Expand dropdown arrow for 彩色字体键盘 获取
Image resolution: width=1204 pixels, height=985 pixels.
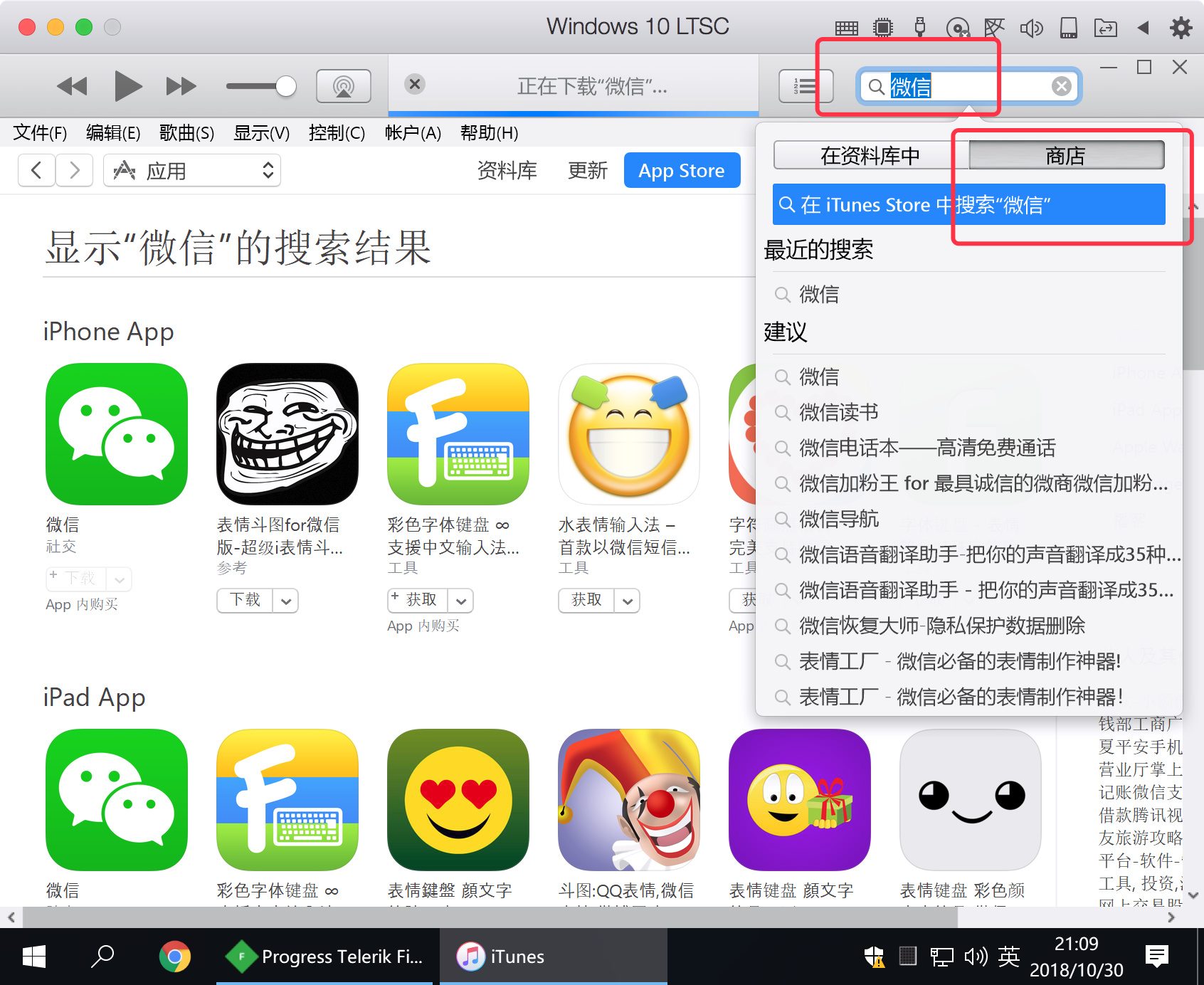pyautogui.click(x=461, y=601)
